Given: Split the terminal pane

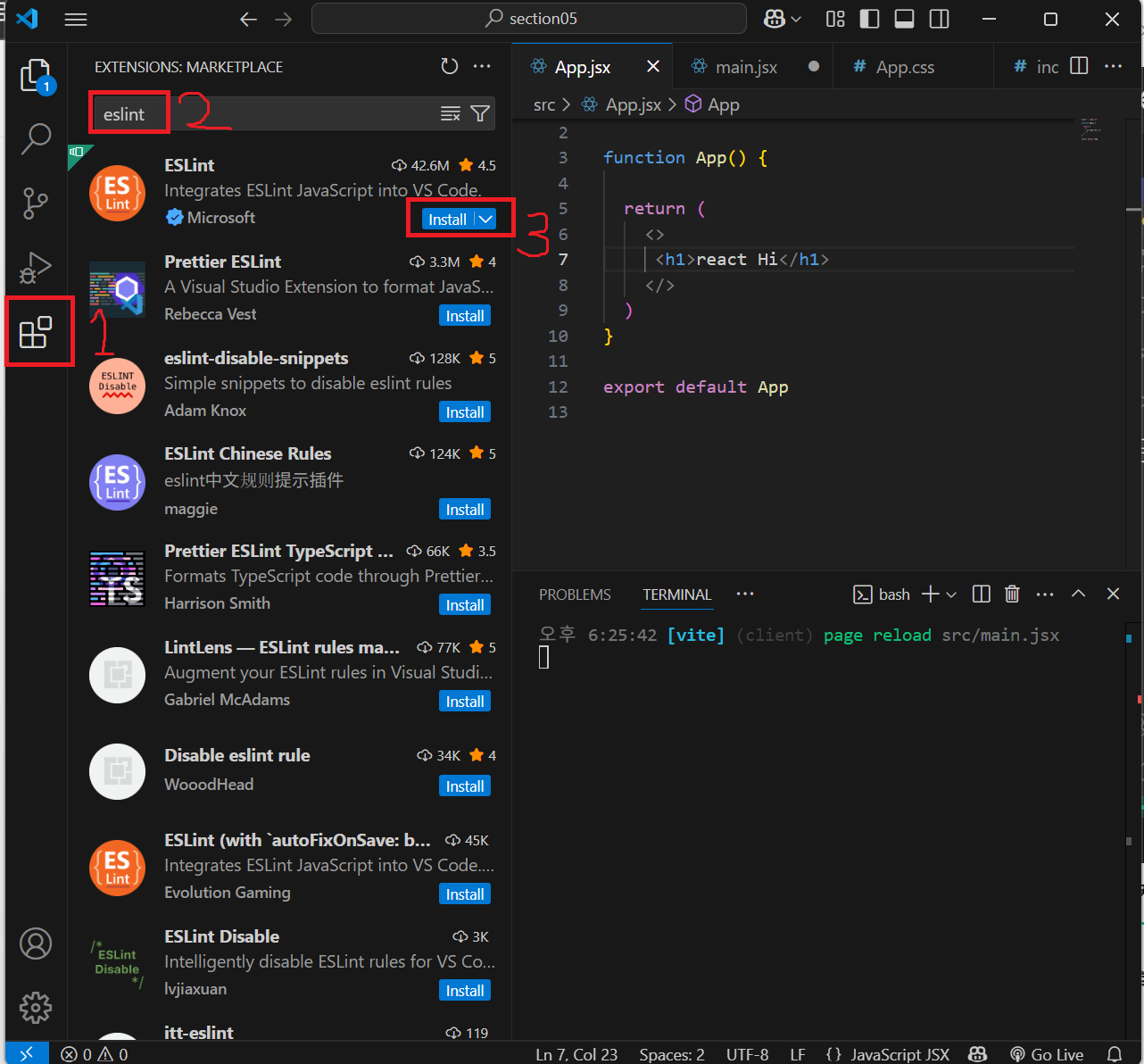Looking at the screenshot, I should tap(981, 594).
